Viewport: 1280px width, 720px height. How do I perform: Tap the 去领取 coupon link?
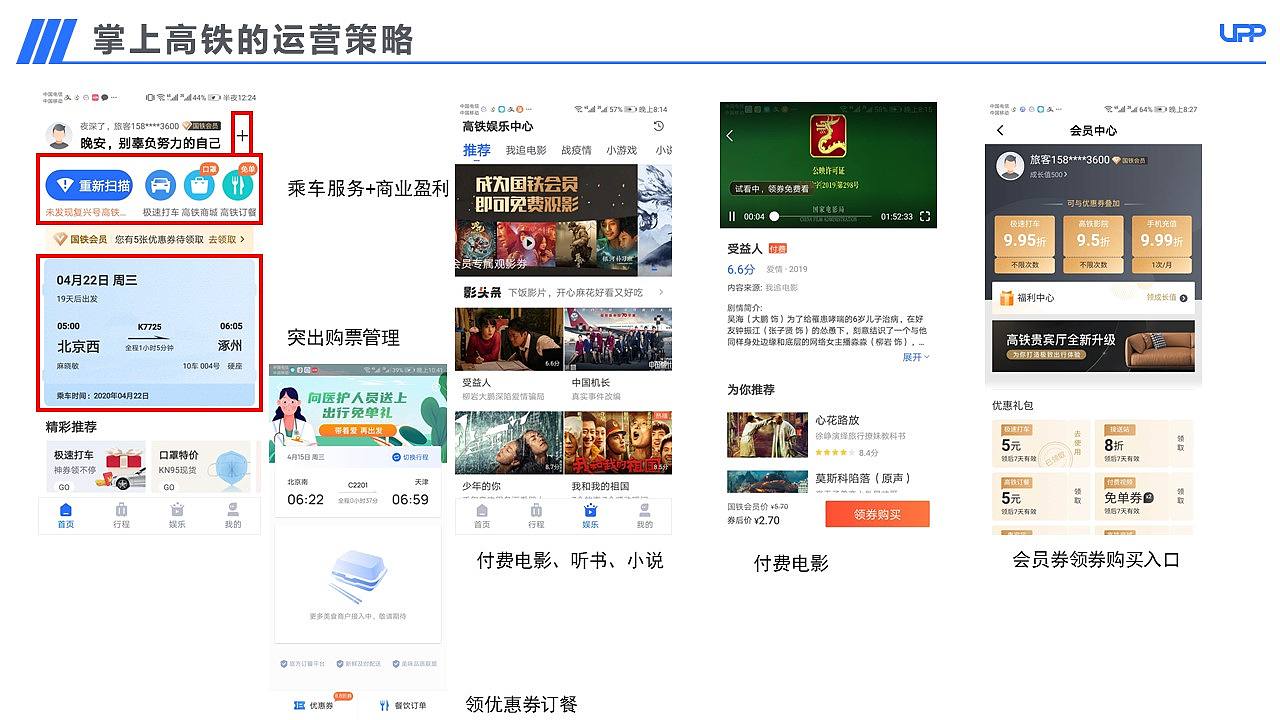click(226, 240)
